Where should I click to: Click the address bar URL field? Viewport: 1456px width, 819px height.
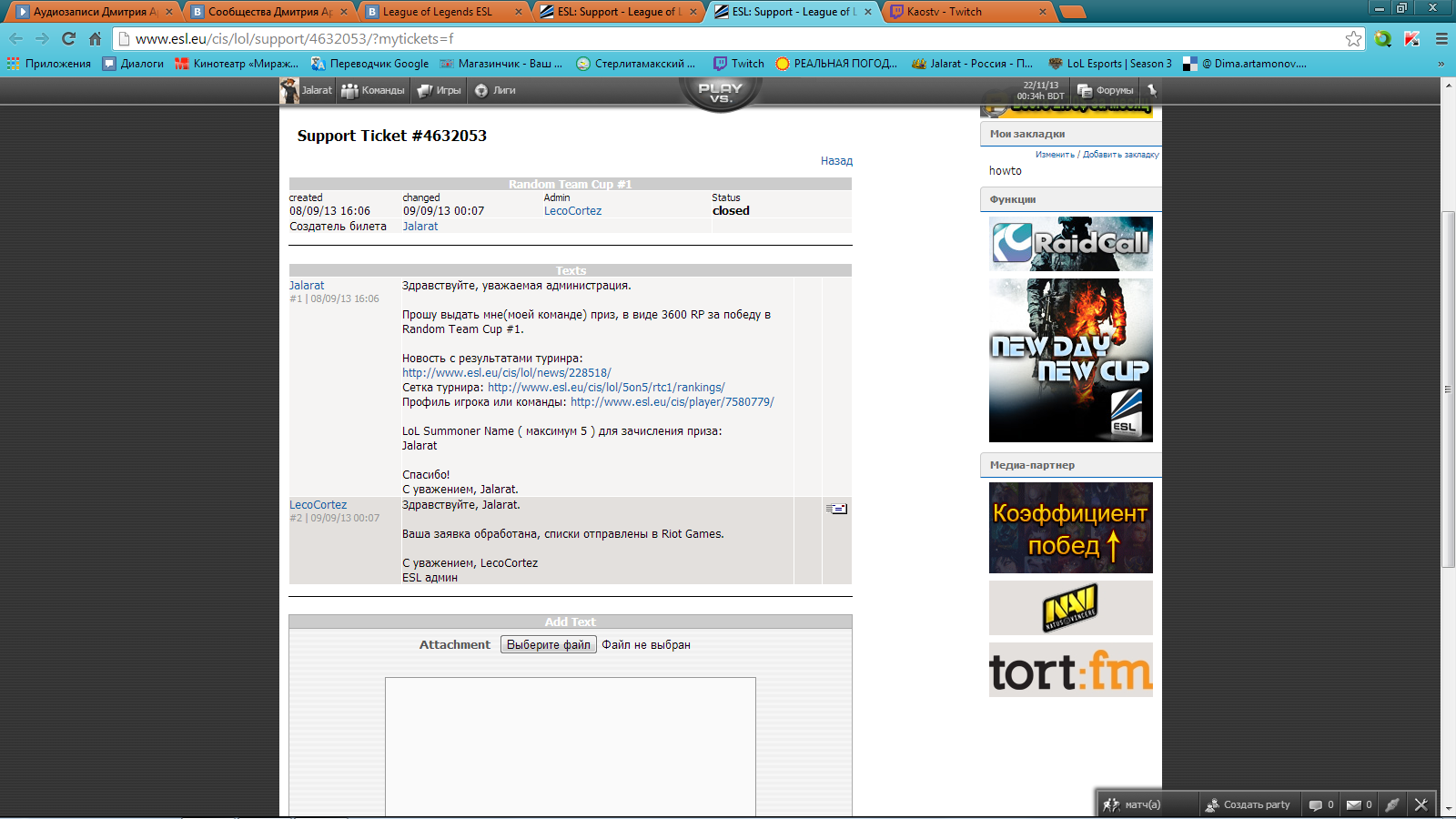pyautogui.click(x=737, y=38)
